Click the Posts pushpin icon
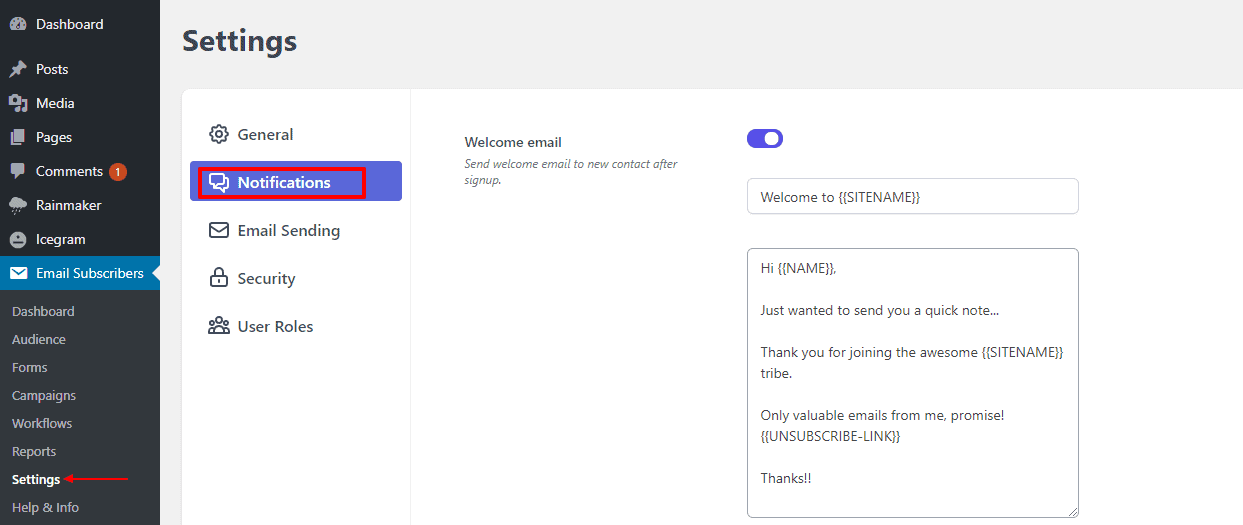 click(x=18, y=69)
